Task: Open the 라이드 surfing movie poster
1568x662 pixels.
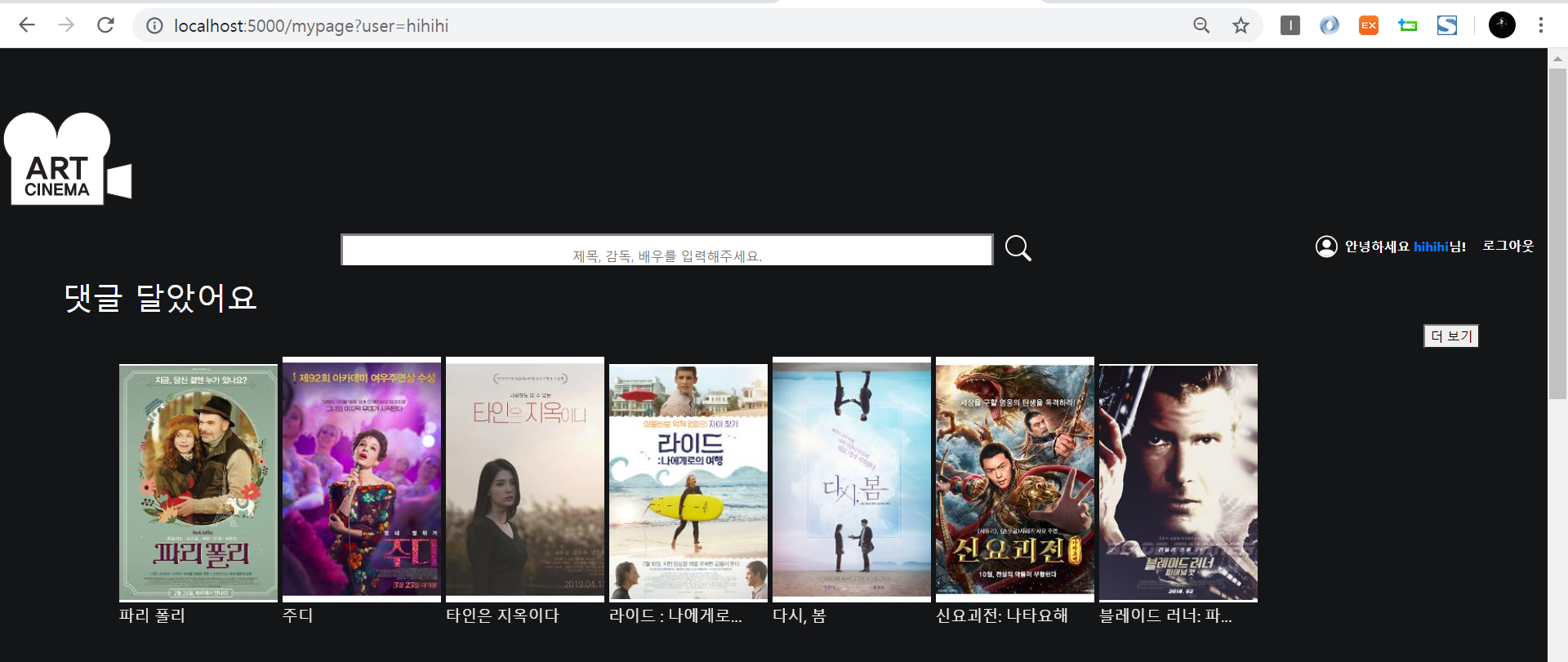Action: 688,483
